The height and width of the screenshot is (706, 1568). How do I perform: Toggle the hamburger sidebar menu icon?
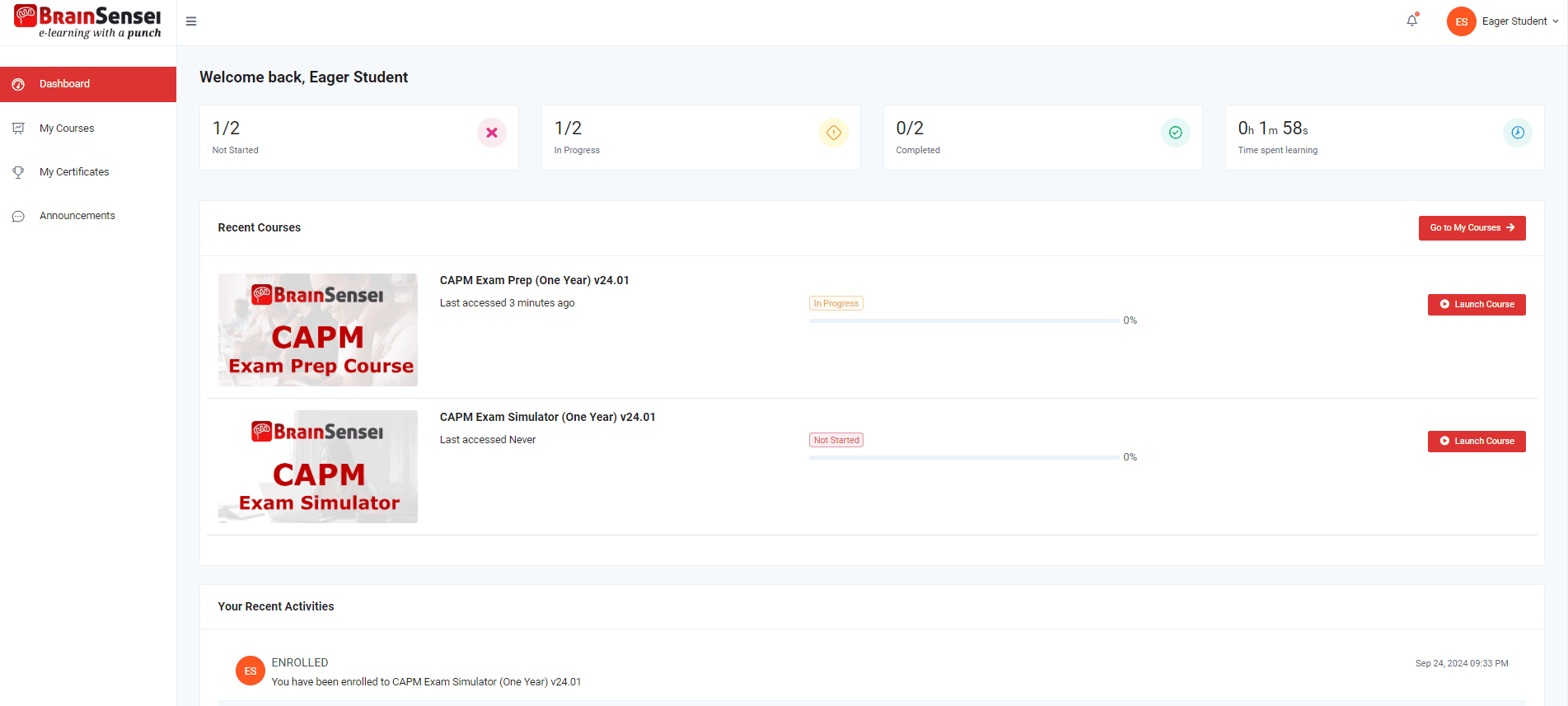[191, 21]
